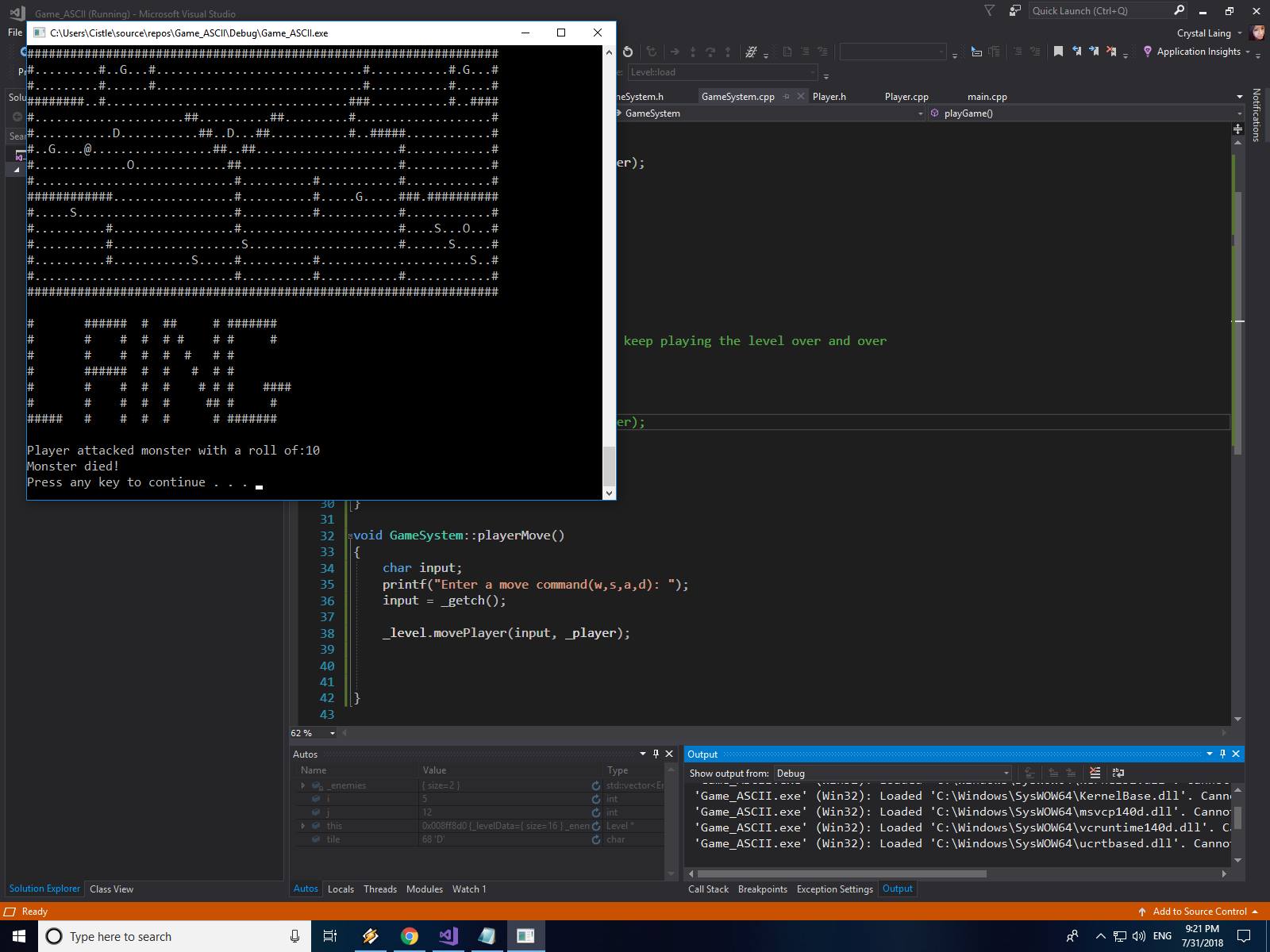
Task: Pin the Autos window with its pin icon
Action: pos(655,753)
